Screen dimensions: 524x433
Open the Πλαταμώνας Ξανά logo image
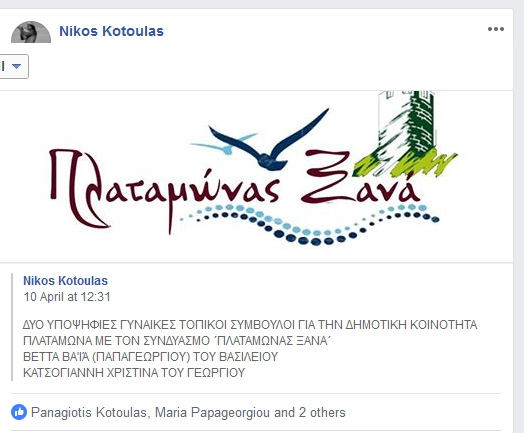tap(256, 176)
